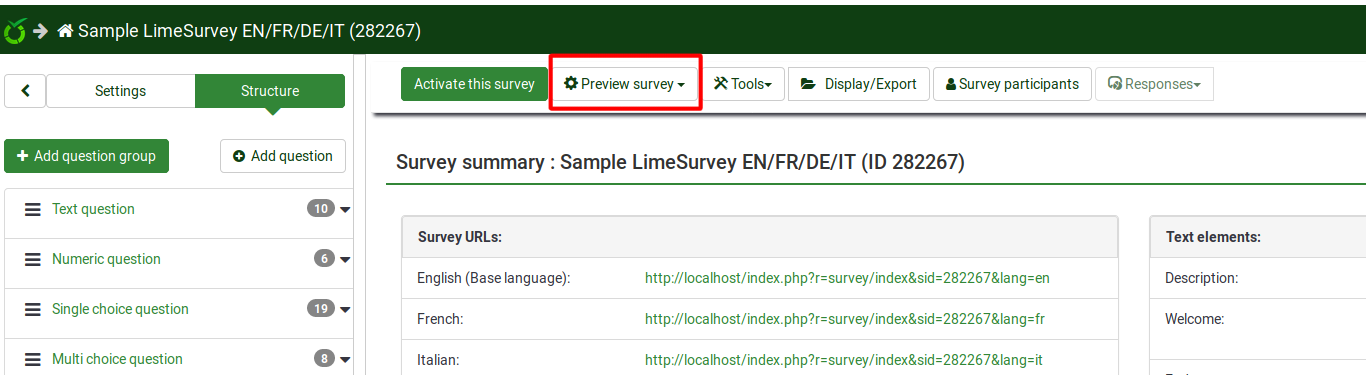Click the hamburger handle beside Text question

click(33, 209)
